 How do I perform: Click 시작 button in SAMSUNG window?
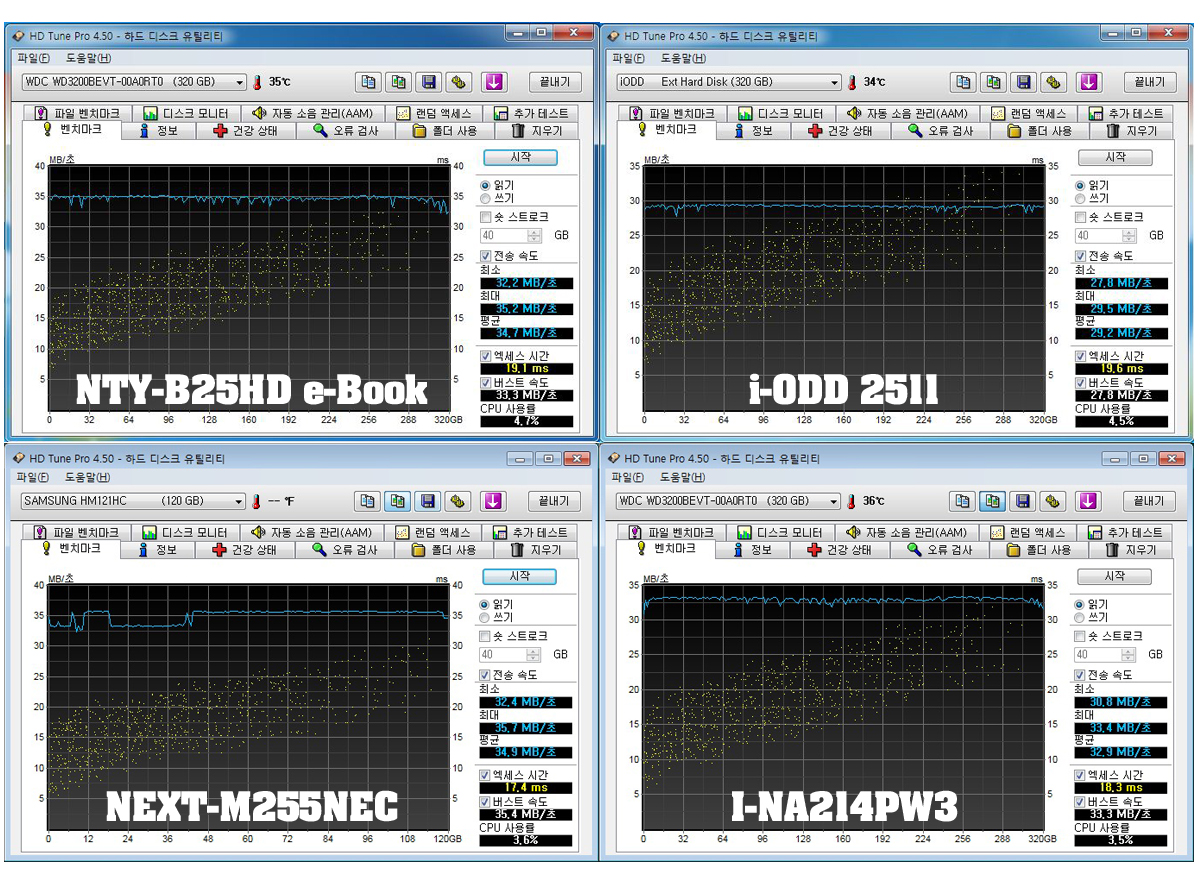pyautogui.click(x=519, y=576)
